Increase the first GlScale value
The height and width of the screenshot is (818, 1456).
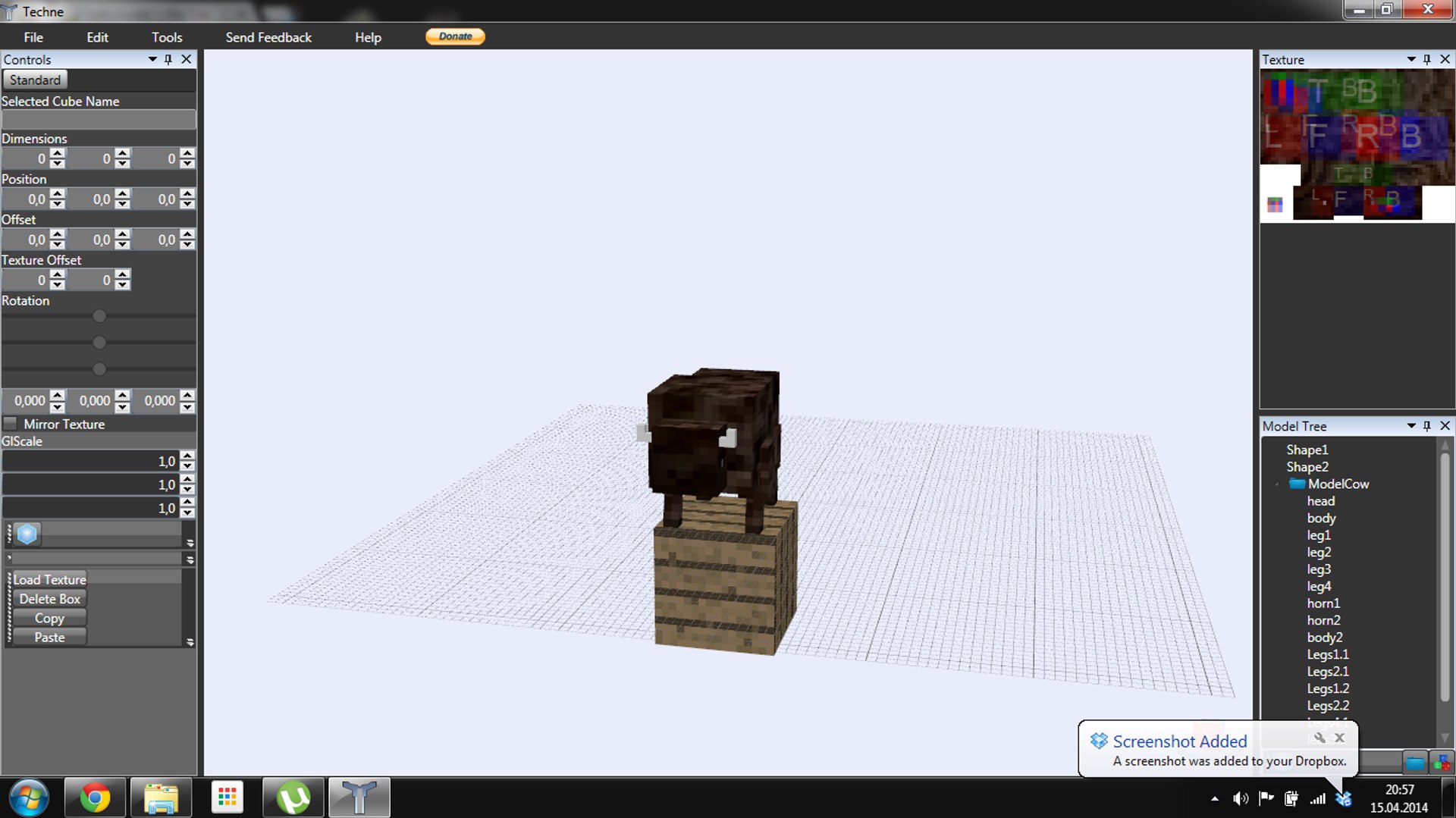coord(187,456)
